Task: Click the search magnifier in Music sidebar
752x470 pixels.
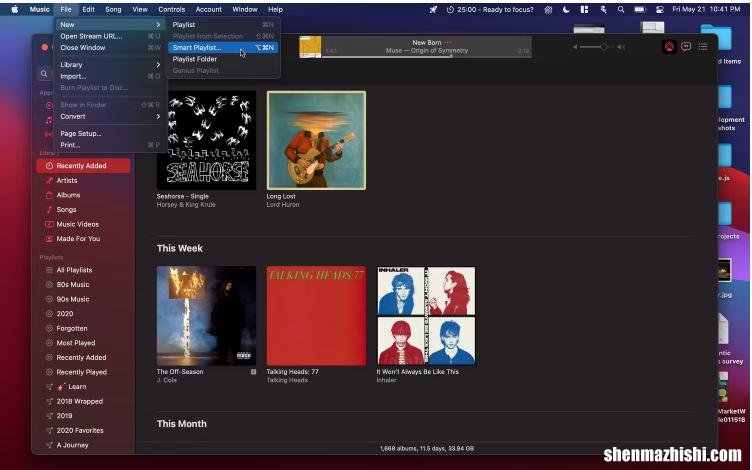Action: pyautogui.click(x=44, y=73)
